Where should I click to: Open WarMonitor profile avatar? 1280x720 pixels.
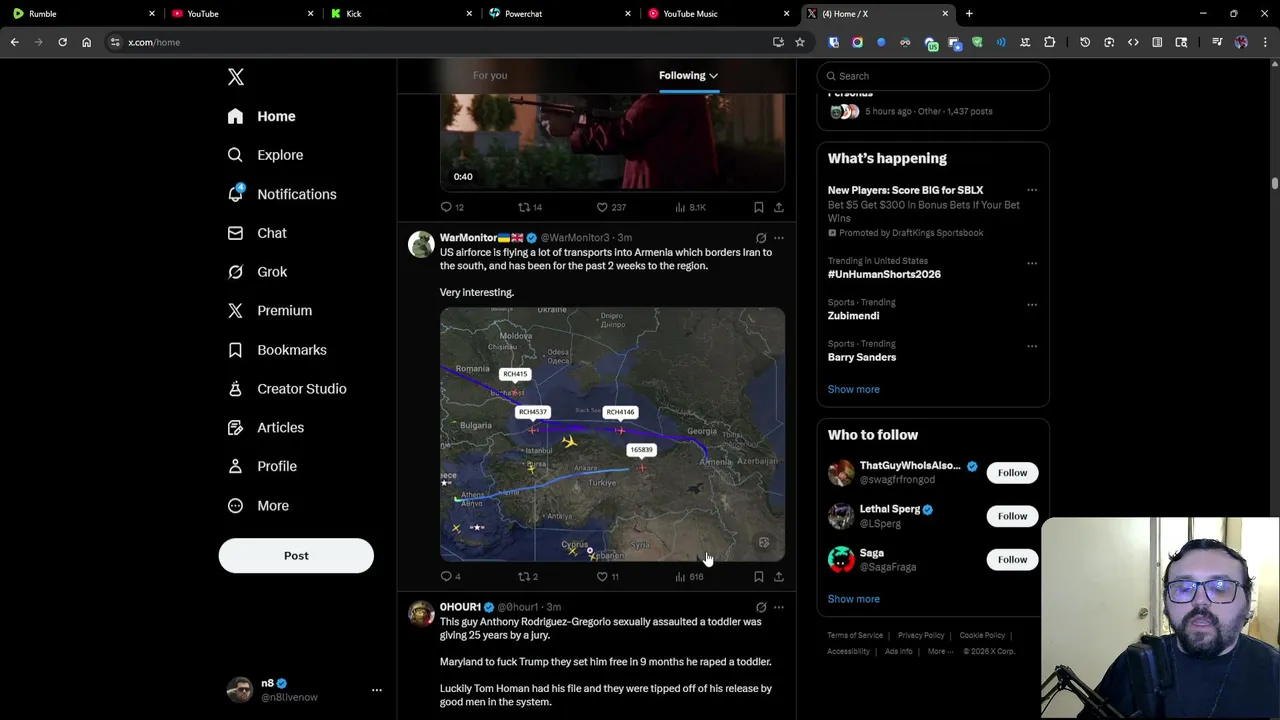(421, 244)
